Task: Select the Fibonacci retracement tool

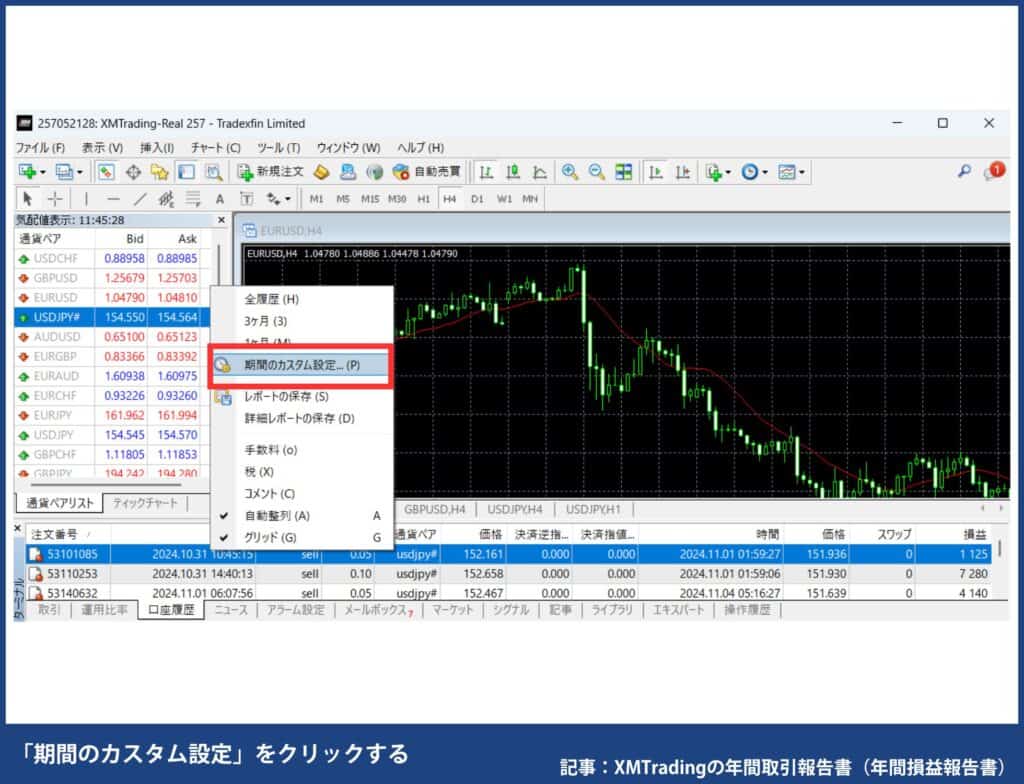Action: (x=193, y=199)
